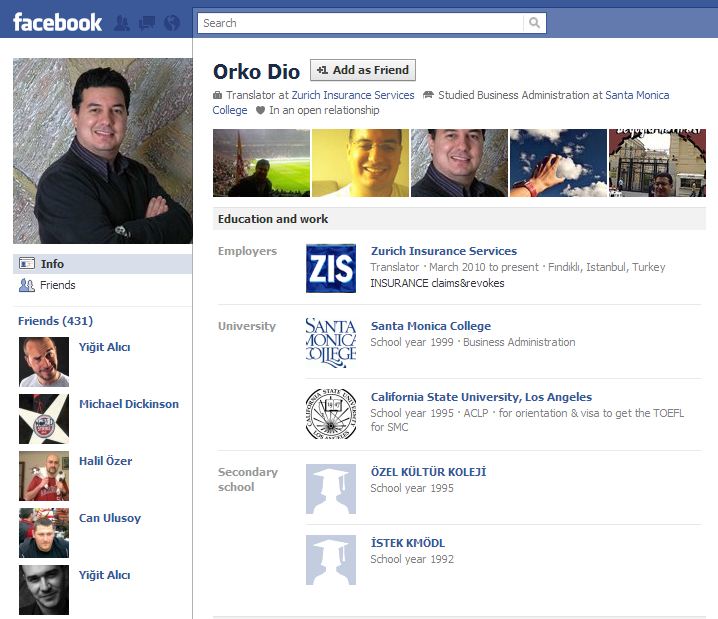Open the last Yiğit Alıcı name link
This screenshot has width=718, height=619.
click(x=104, y=575)
